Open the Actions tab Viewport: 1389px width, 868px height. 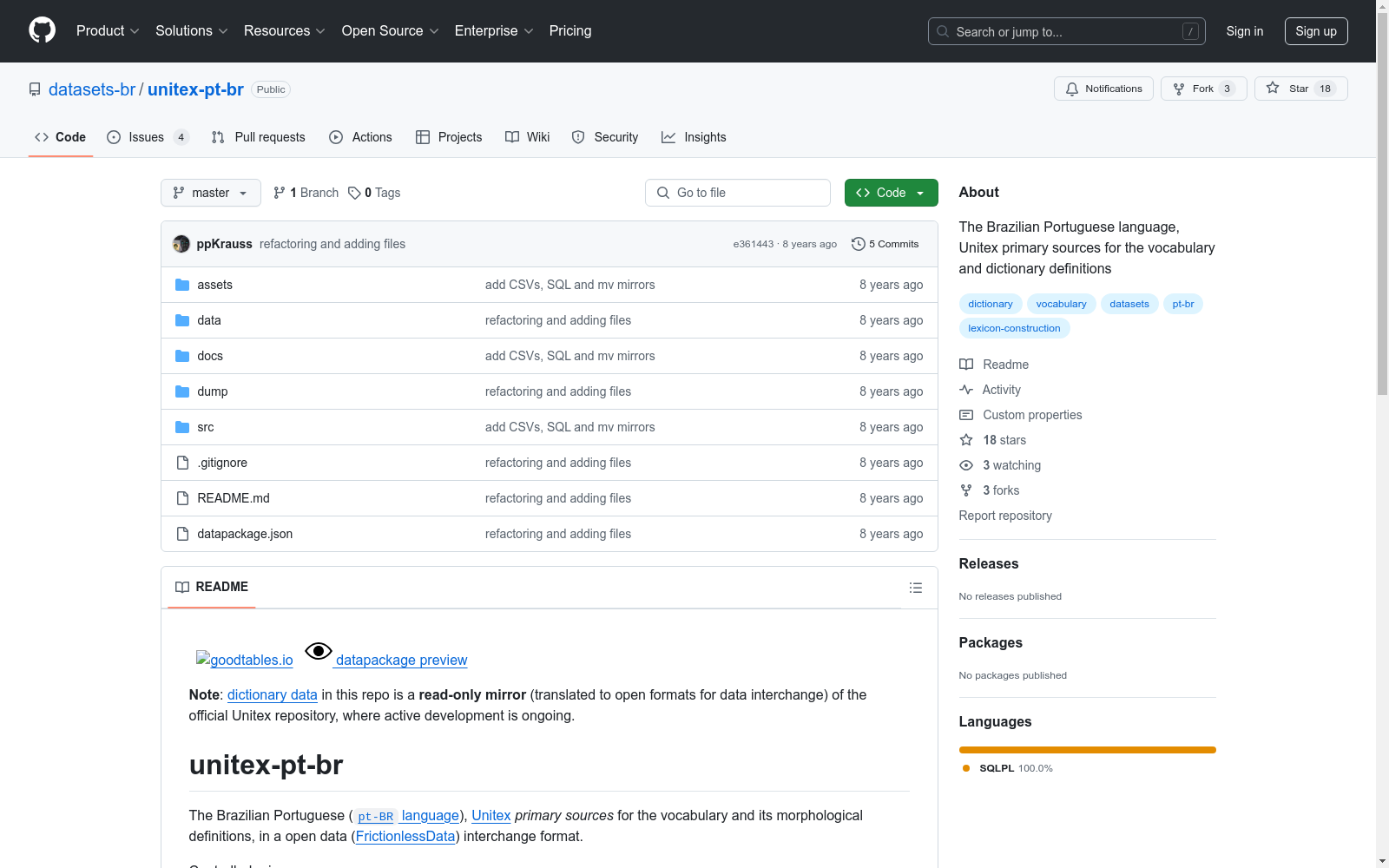point(361,137)
